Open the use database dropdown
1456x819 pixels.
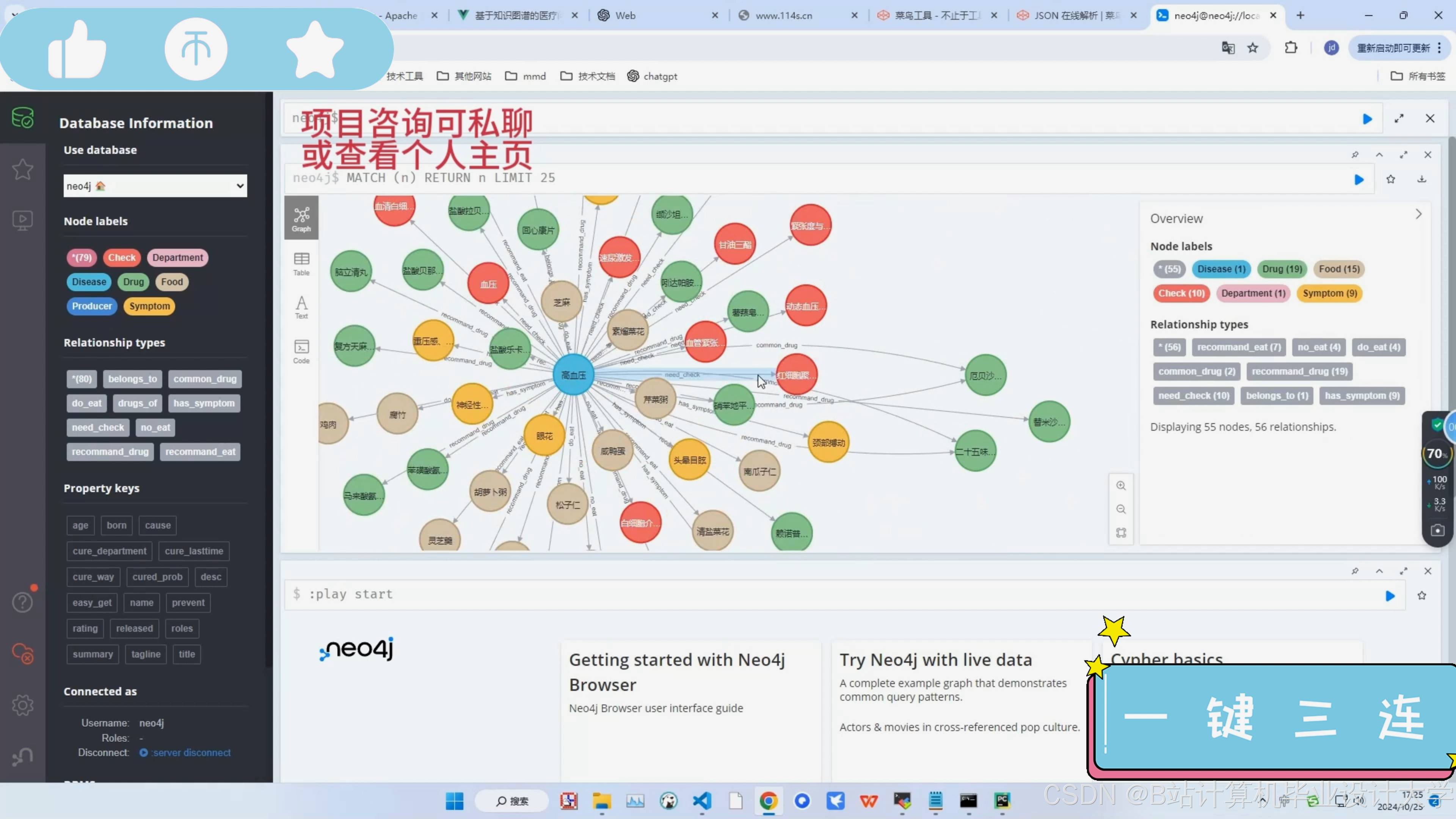[x=155, y=186]
